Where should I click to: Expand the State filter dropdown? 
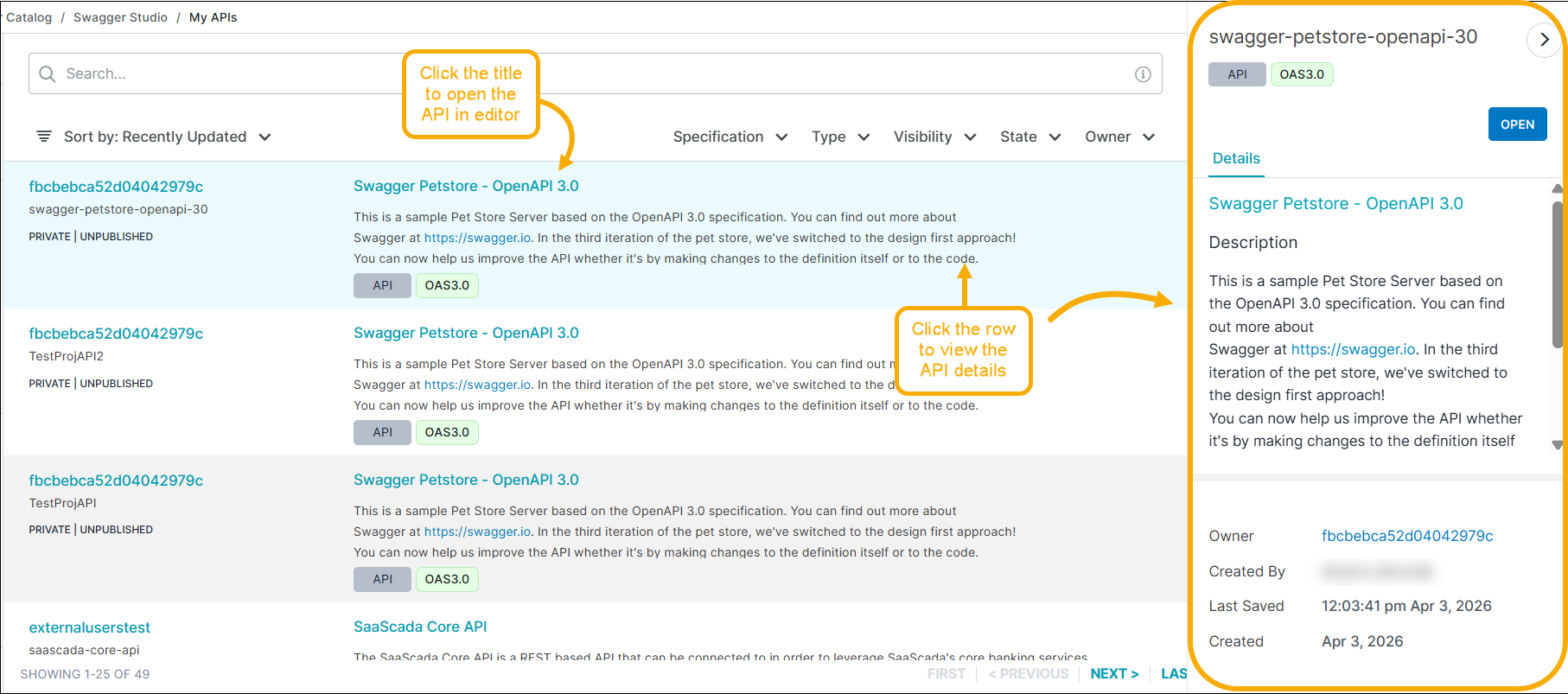[1030, 137]
